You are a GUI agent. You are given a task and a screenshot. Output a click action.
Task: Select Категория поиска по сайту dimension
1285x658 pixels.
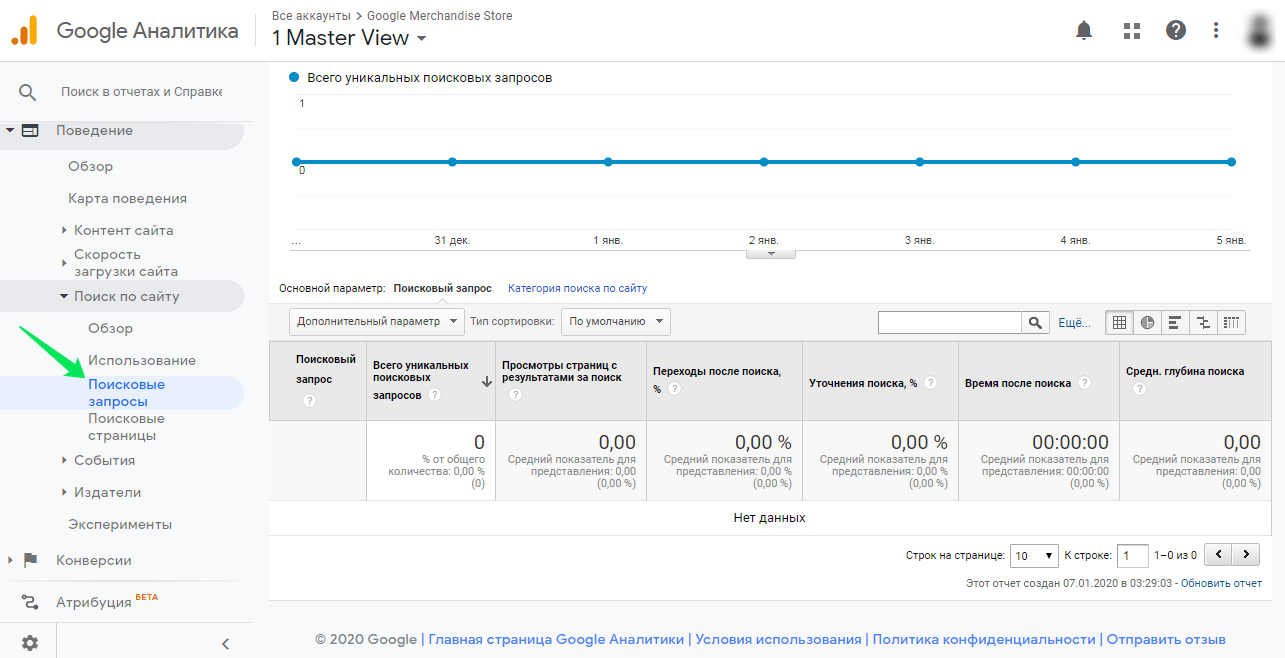577,288
